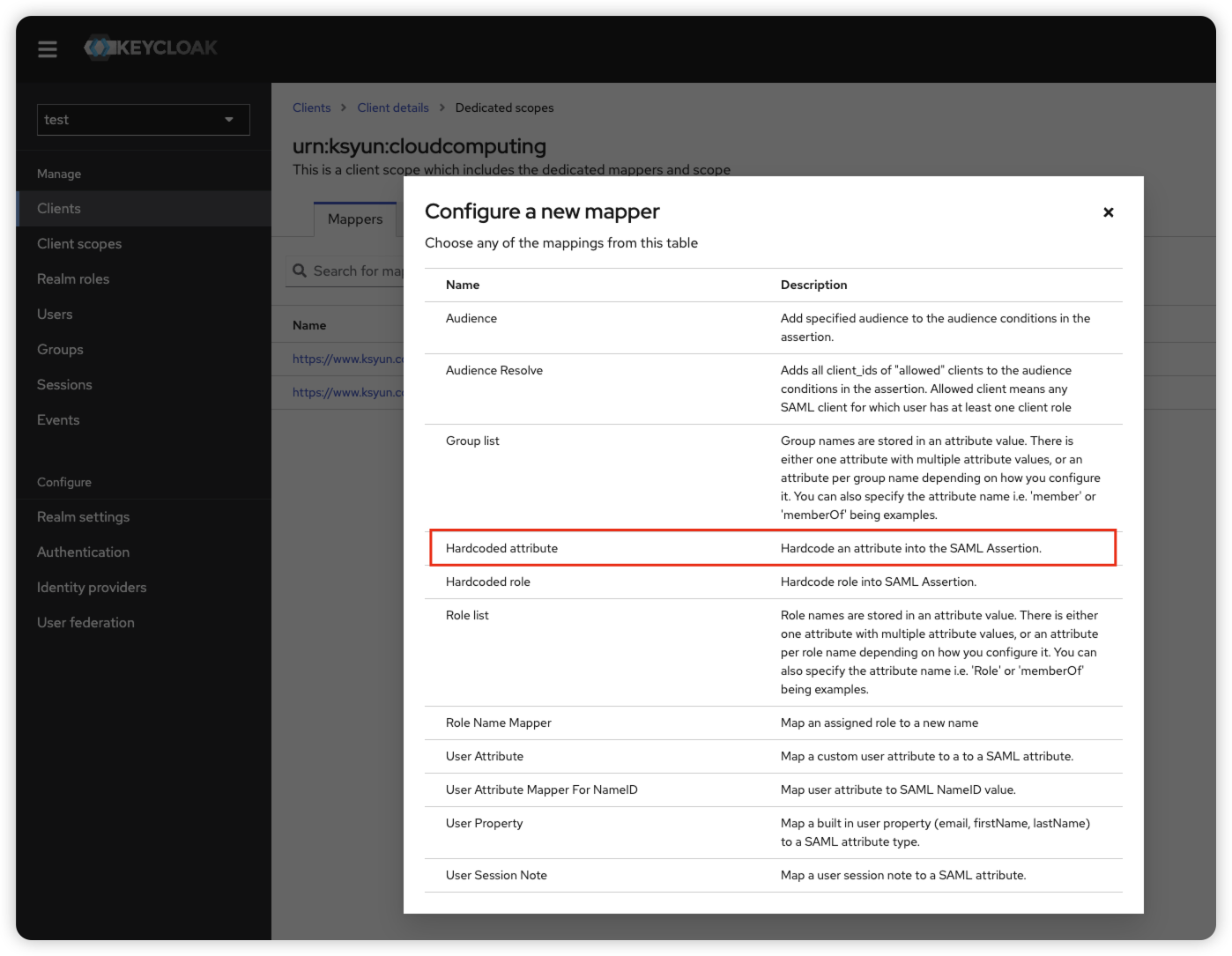Click the search magnifier icon

300,271
